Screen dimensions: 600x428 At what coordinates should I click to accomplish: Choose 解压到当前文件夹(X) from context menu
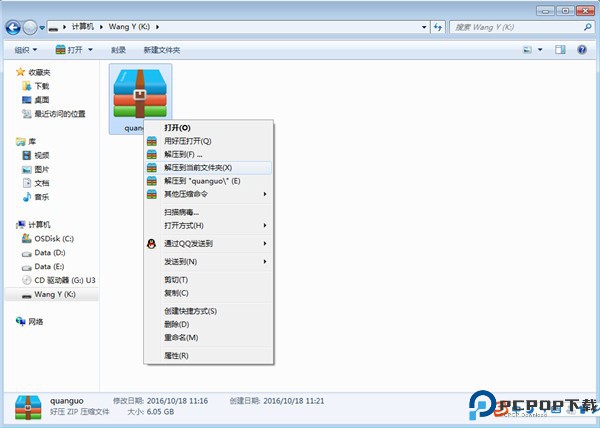click(198, 168)
